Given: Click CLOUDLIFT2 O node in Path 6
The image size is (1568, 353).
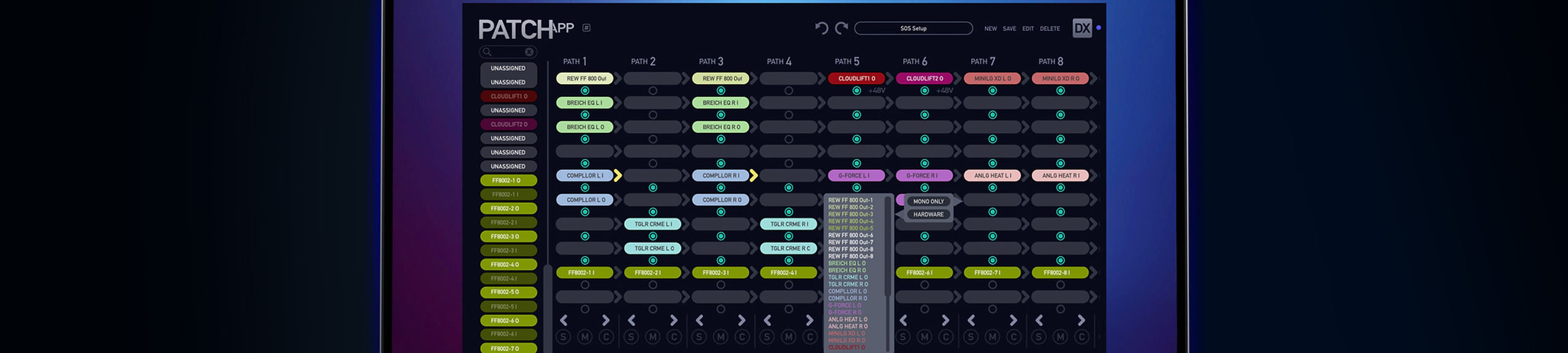Looking at the screenshot, I should [924, 79].
